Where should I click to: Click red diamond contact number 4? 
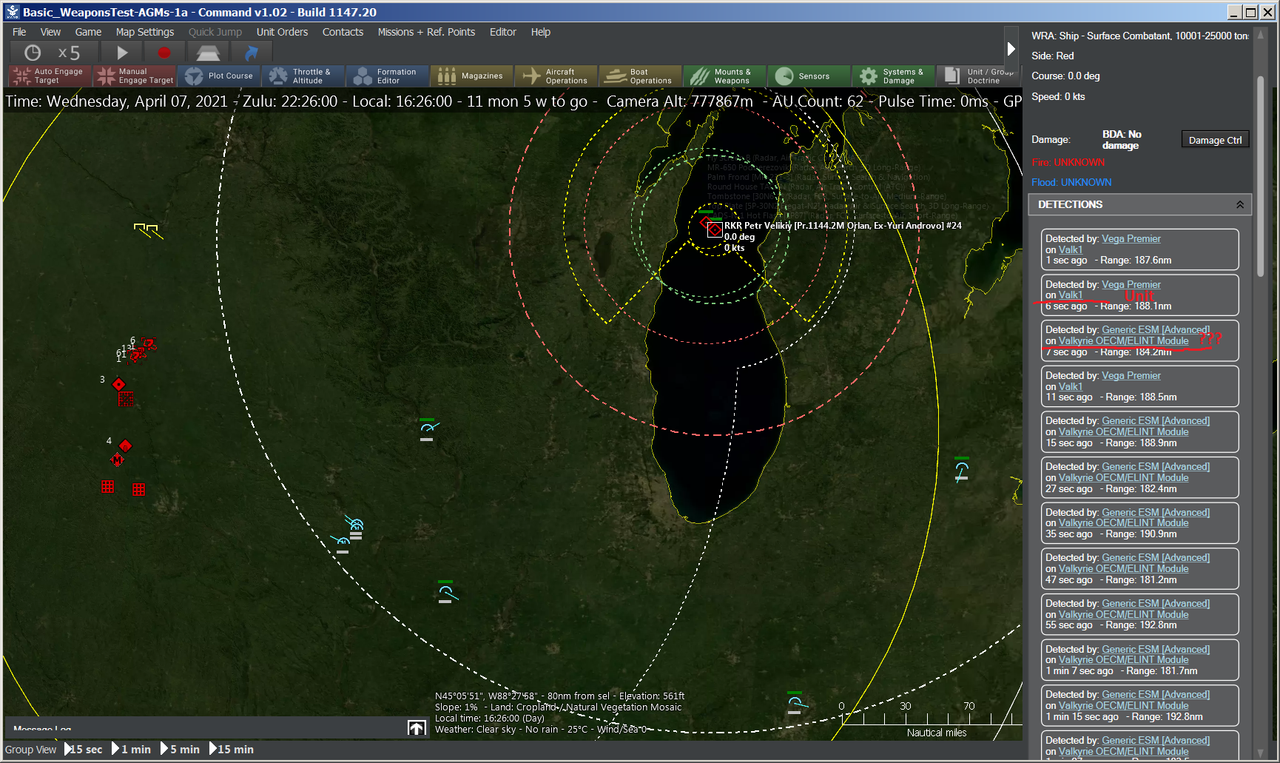click(125, 445)
